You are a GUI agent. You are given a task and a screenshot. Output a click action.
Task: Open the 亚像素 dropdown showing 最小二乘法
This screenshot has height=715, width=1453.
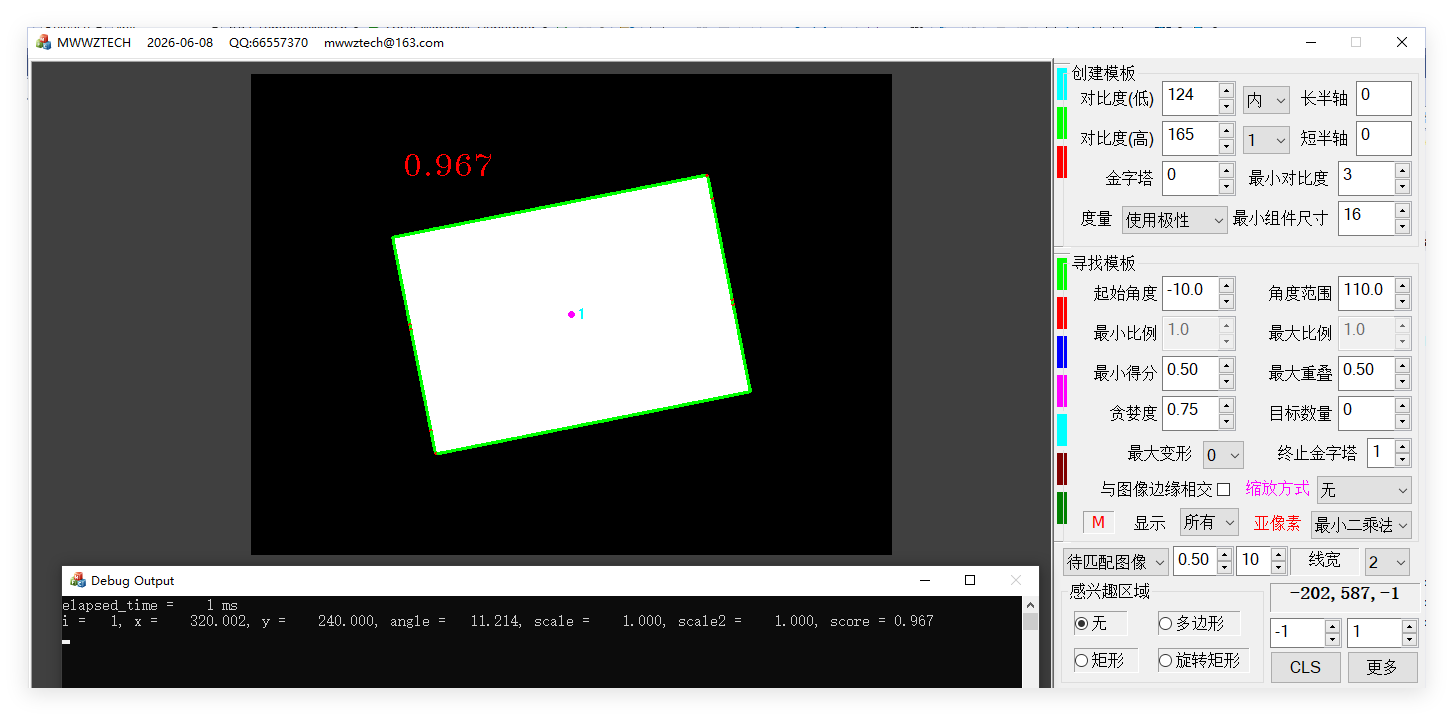1361,524
